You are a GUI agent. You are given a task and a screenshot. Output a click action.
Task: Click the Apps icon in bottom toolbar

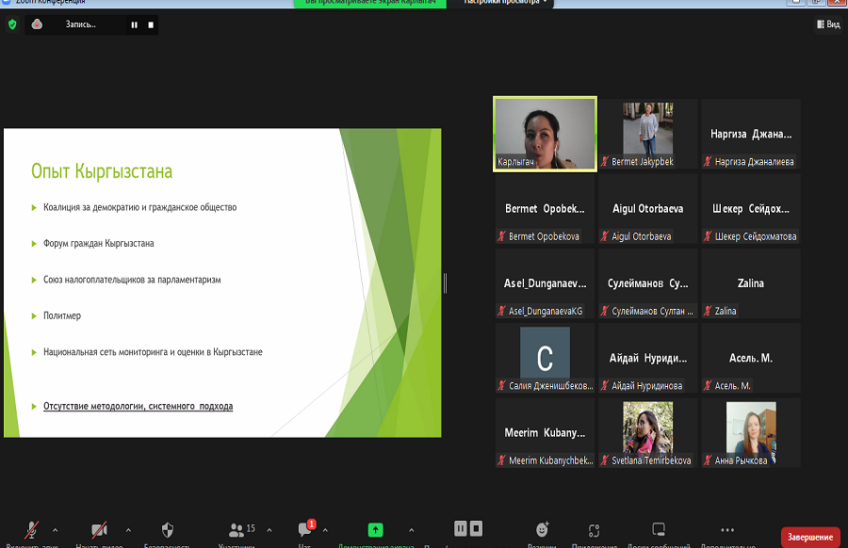tap(594, 530)
